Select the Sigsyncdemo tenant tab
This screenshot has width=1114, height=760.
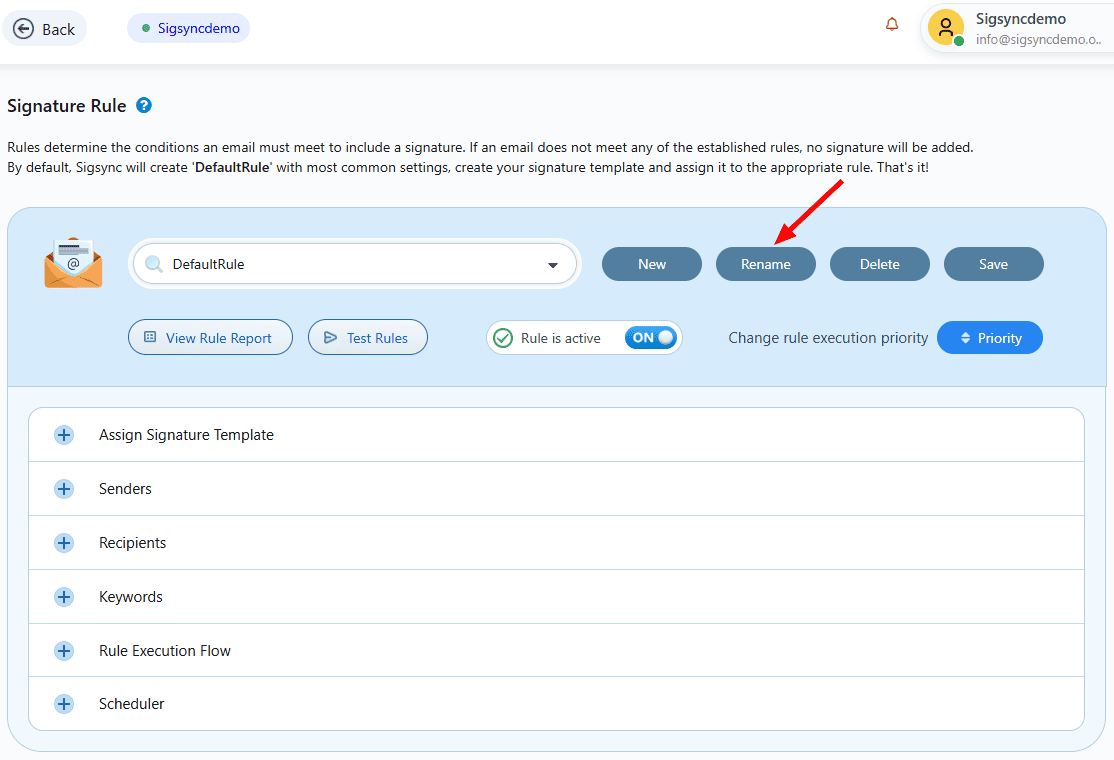coord(189,28)
